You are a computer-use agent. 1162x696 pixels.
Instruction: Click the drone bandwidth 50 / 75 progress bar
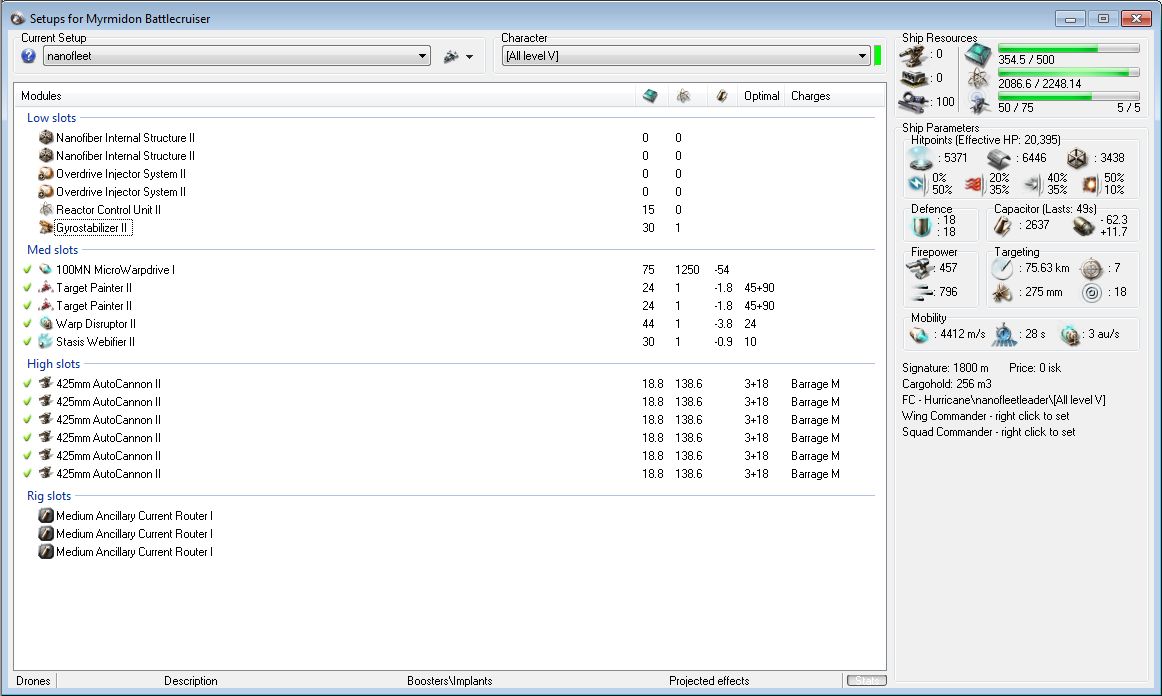click(x=1068, y=96)
